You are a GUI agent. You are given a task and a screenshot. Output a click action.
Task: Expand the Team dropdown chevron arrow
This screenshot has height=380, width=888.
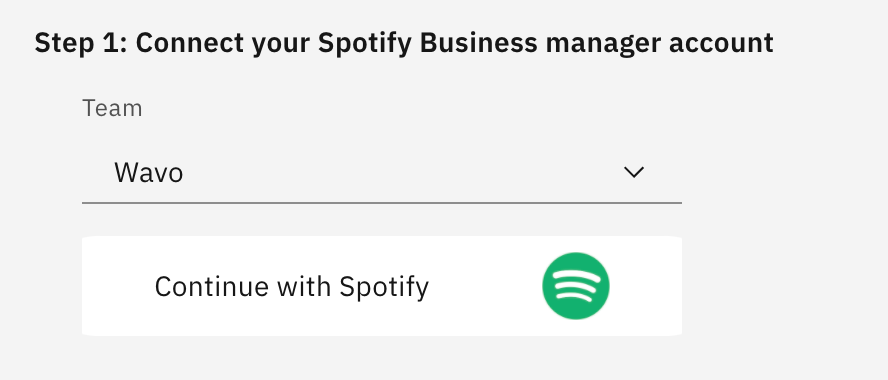634,172
